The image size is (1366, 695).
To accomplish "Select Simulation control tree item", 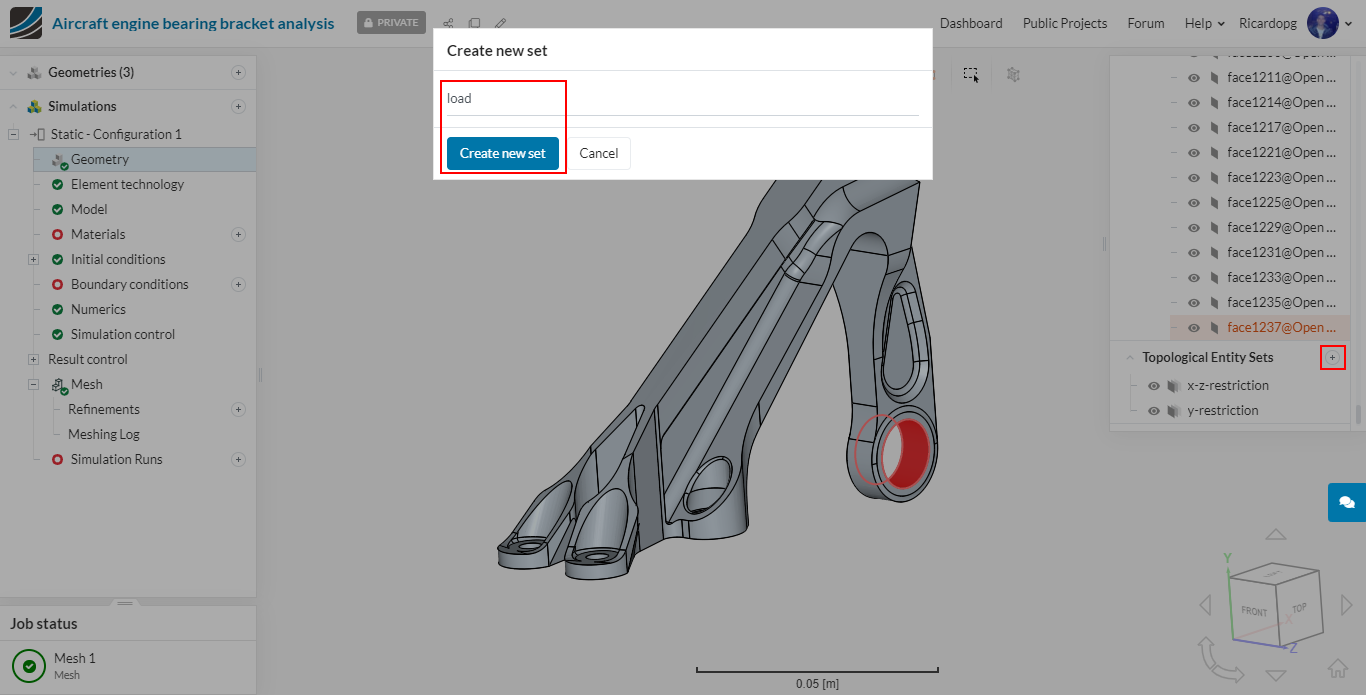I will pos(123,334).
